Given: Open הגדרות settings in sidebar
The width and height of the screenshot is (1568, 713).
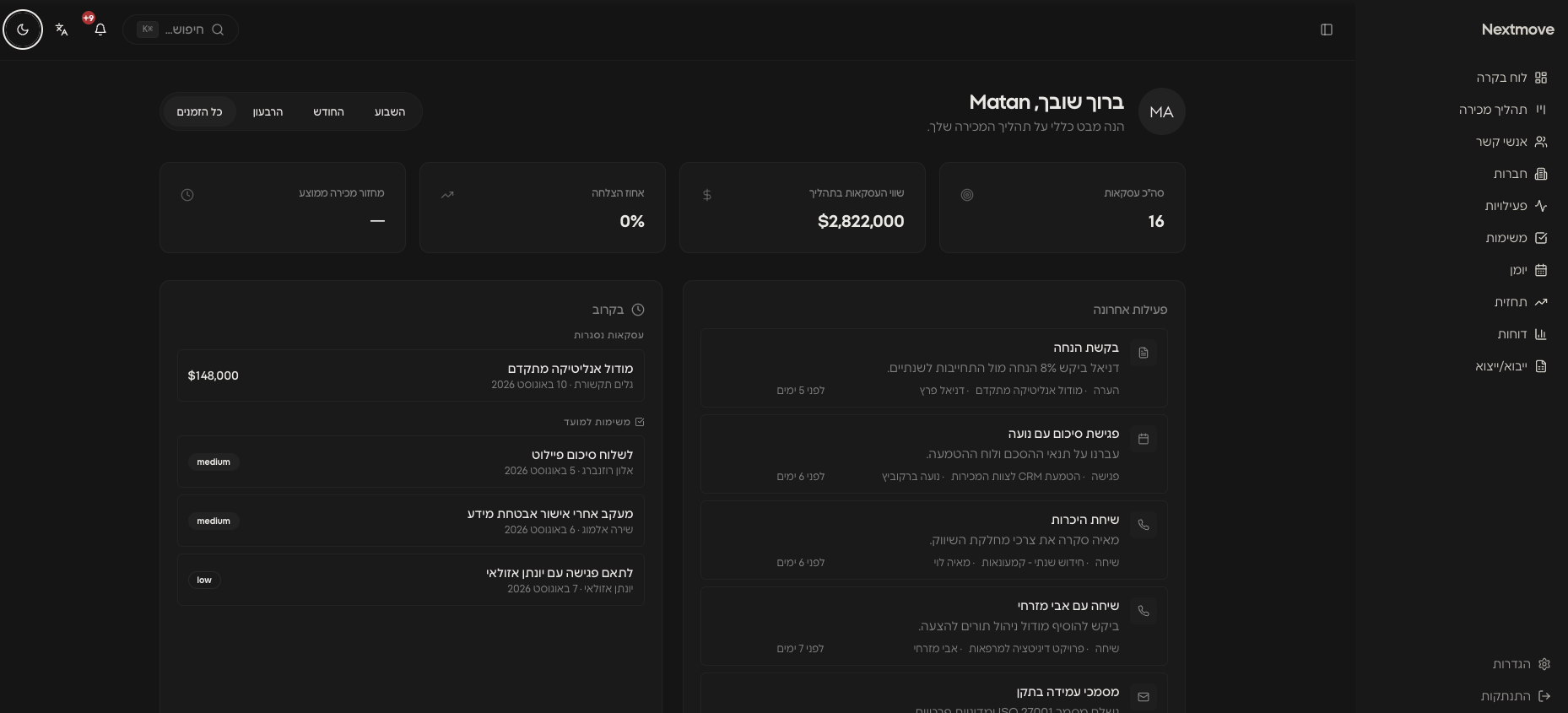Looking at the screenshot, I should coord(1522,664).
